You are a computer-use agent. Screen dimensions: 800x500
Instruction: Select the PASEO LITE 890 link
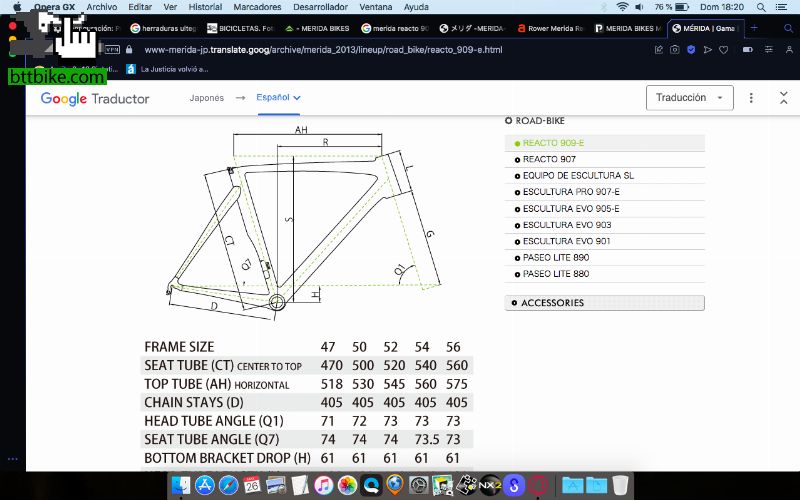(x=555, y=258)
